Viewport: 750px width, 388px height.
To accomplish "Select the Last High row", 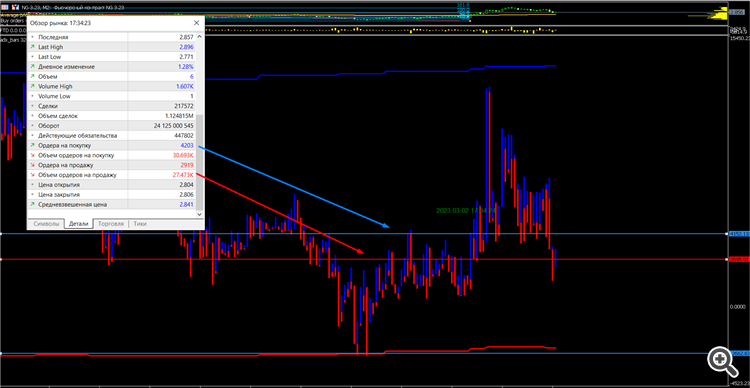I will [x=112, y=47].
